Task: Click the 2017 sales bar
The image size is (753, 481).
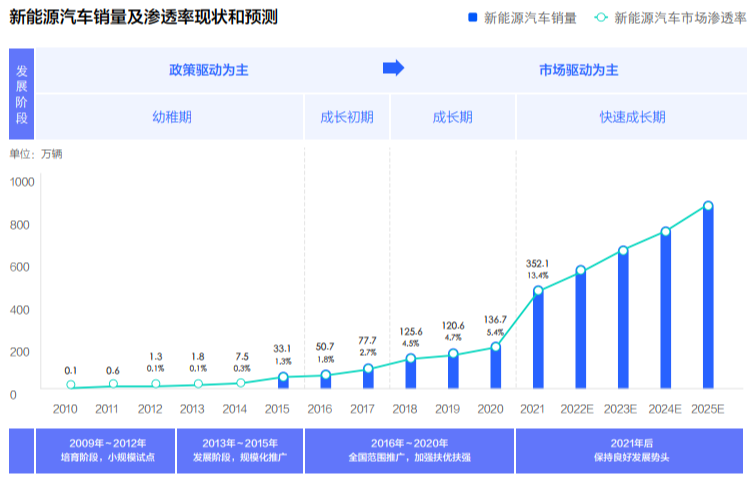Action: tap(368, 378)
